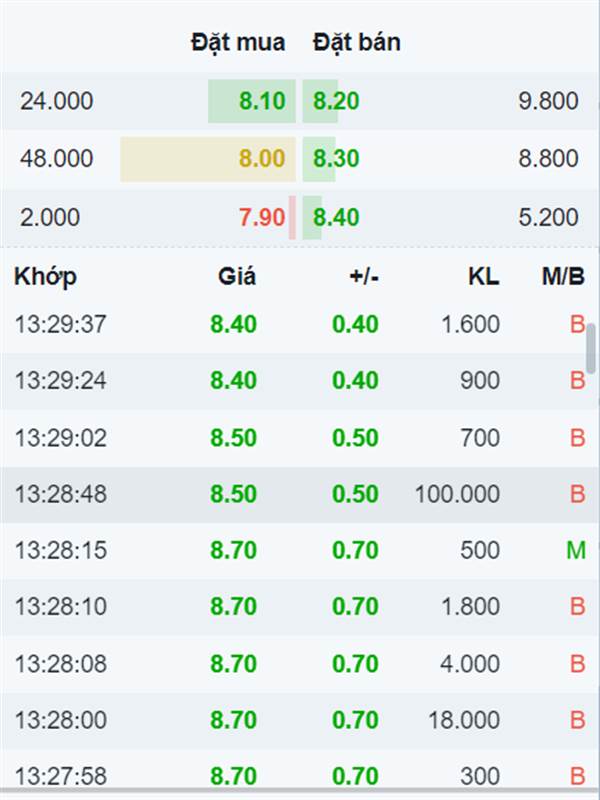This screenshot has width=600, height=800.
Task: Click the 5.200 ask volume
Action: coord(548,218)
